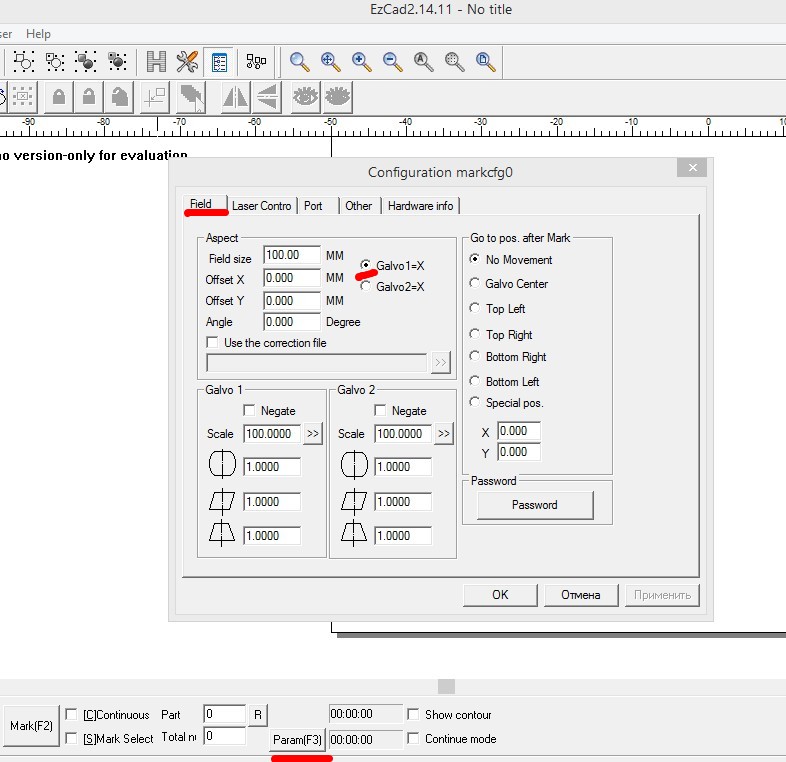Click the double padlock unlock-all icon

119,97
